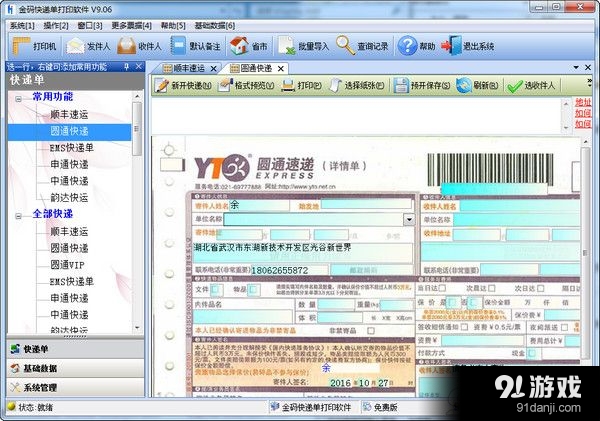Viewport: 600px width, 421px height.
Task: Open the 基础数据 section in bottom navigation
Action: (x=75, y=368)
